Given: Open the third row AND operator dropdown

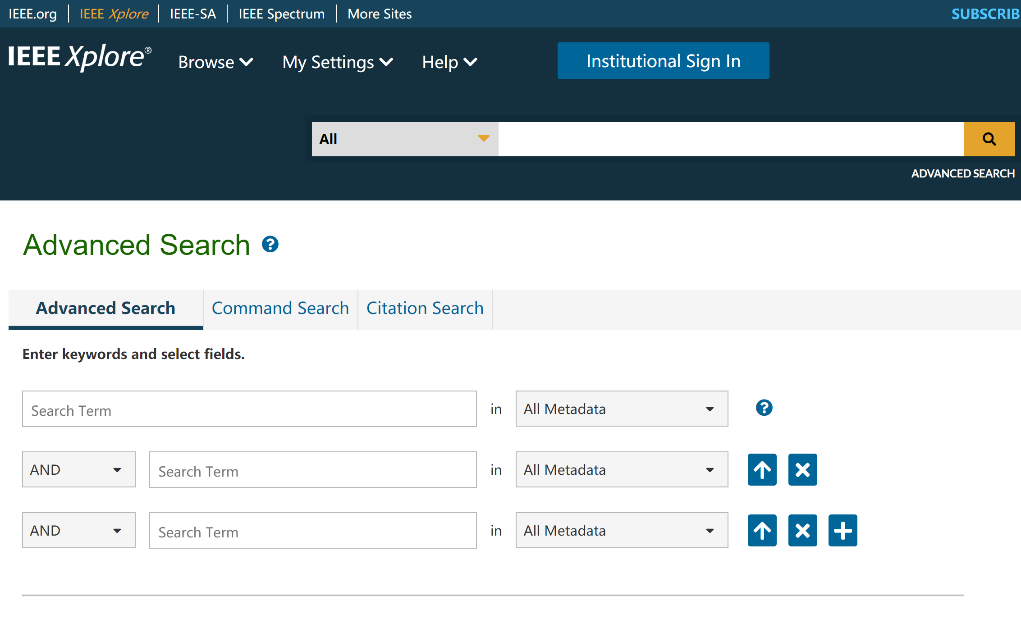Looking at the screenshot, I should (78, 531).
